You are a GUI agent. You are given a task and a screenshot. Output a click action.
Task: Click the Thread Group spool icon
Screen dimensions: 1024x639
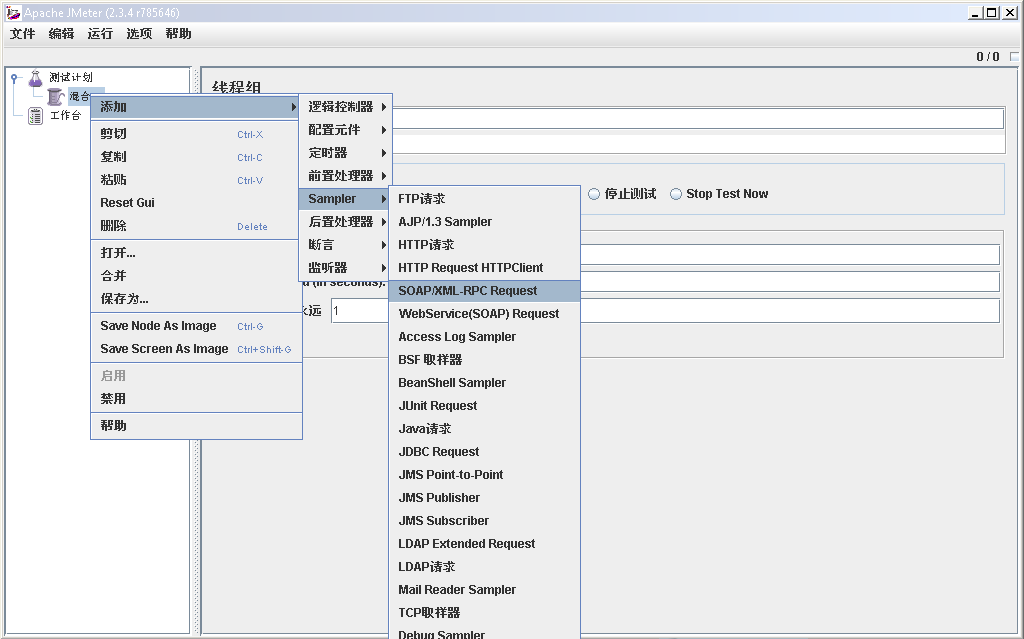pos(55,97)
